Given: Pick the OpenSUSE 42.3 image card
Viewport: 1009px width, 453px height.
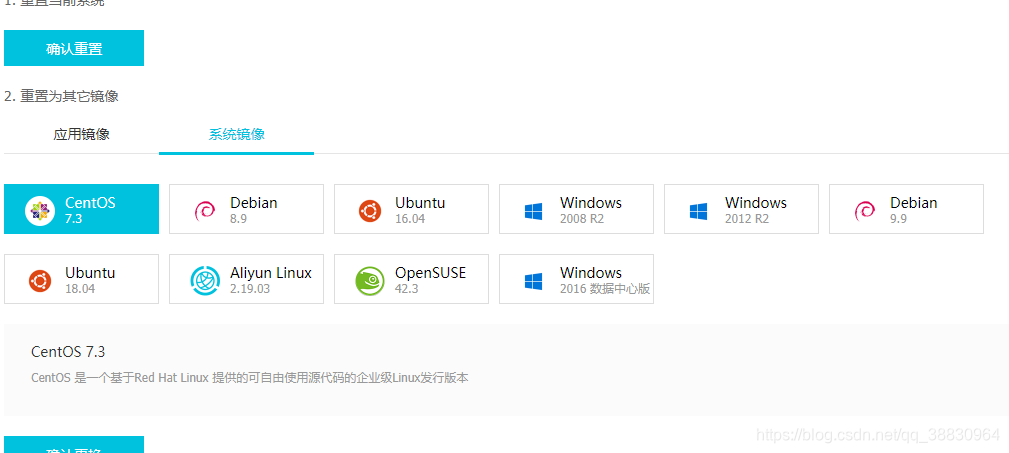Looking at the screenshot, I should 411,279.
